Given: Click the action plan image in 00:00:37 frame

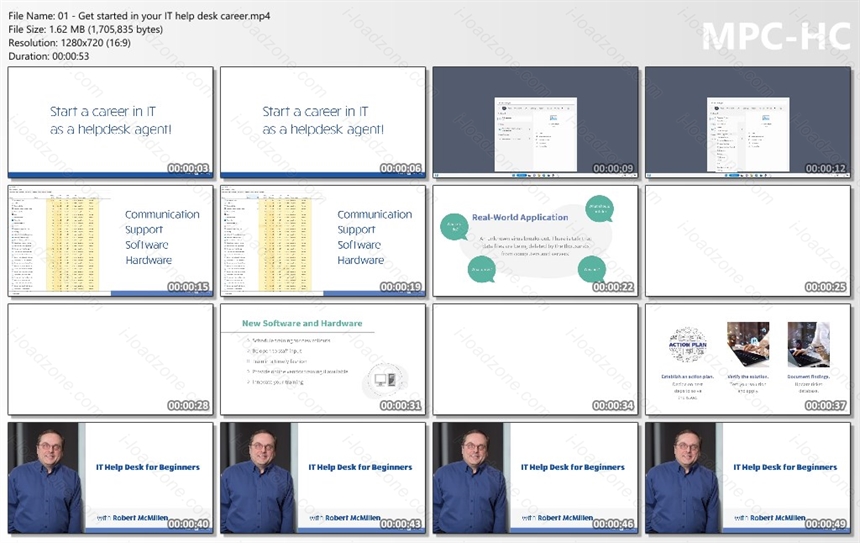Looking at the screenshot, I should pyautogui.click(x=687, y=346).
